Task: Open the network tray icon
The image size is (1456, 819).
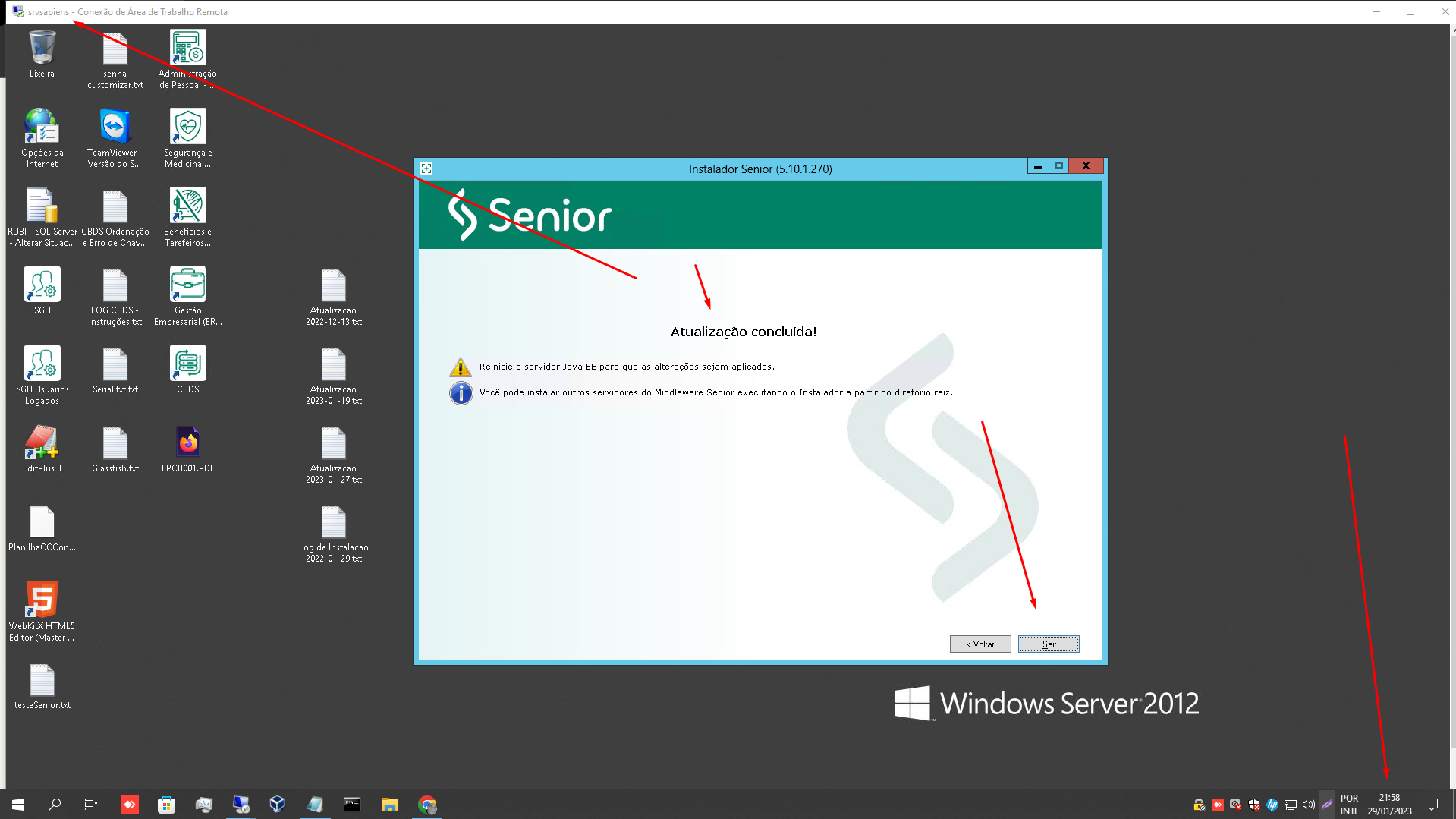Action: [x=1291, y=805]
